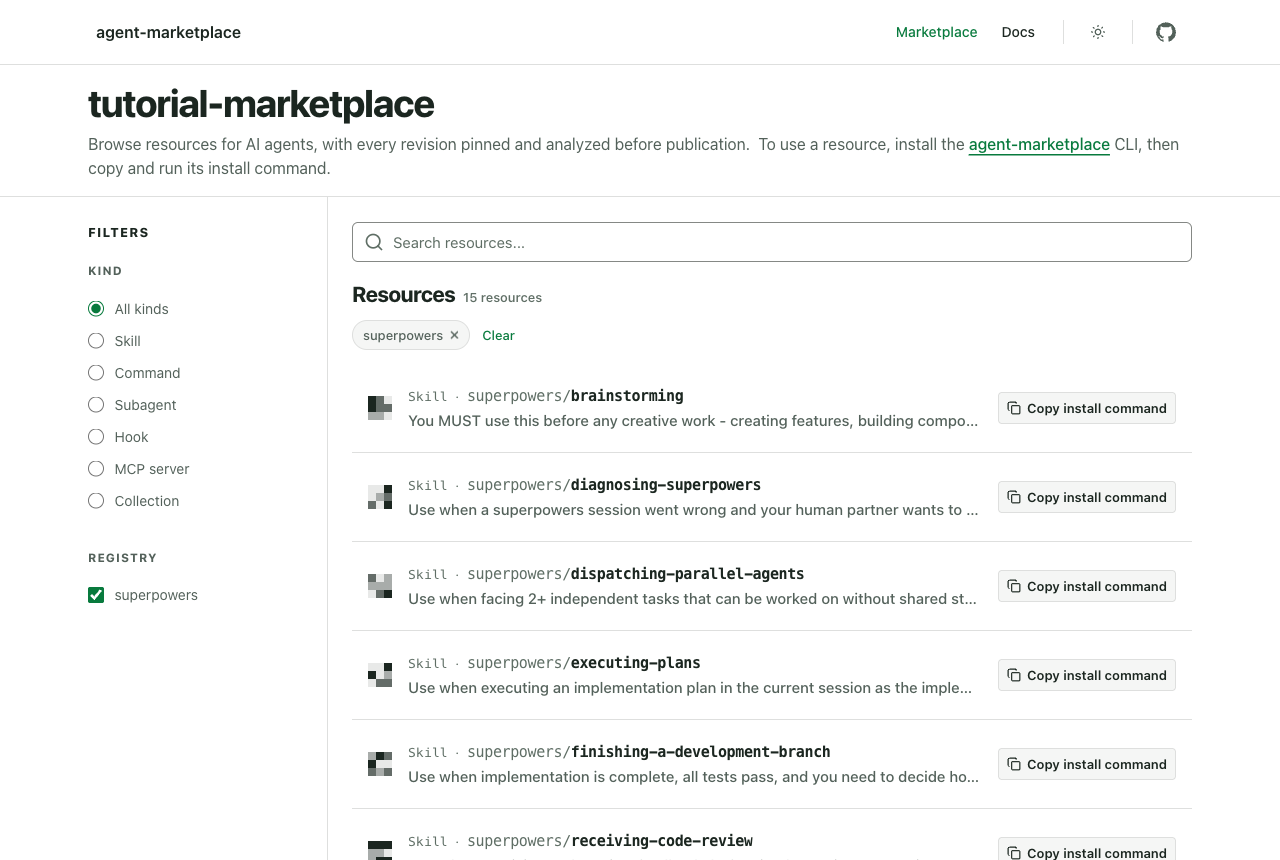Open superpowers/finishing-a-development-branch resource title
This screenshot has width=1280, height=860.
point(649,752)
